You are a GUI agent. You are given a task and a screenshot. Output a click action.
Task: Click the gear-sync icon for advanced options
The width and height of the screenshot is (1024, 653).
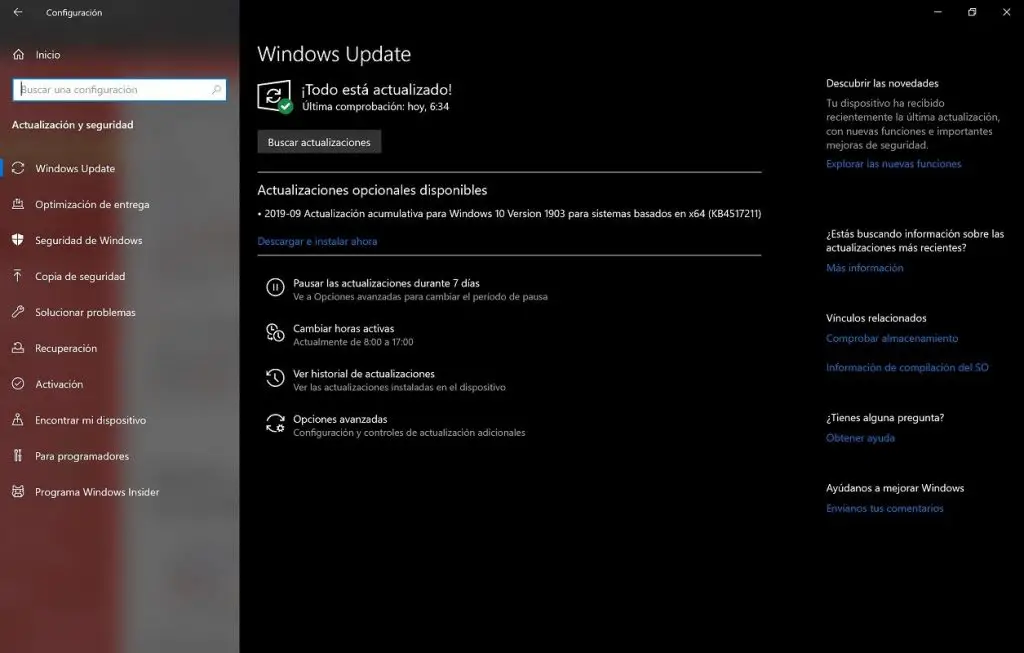click(275, 424)
